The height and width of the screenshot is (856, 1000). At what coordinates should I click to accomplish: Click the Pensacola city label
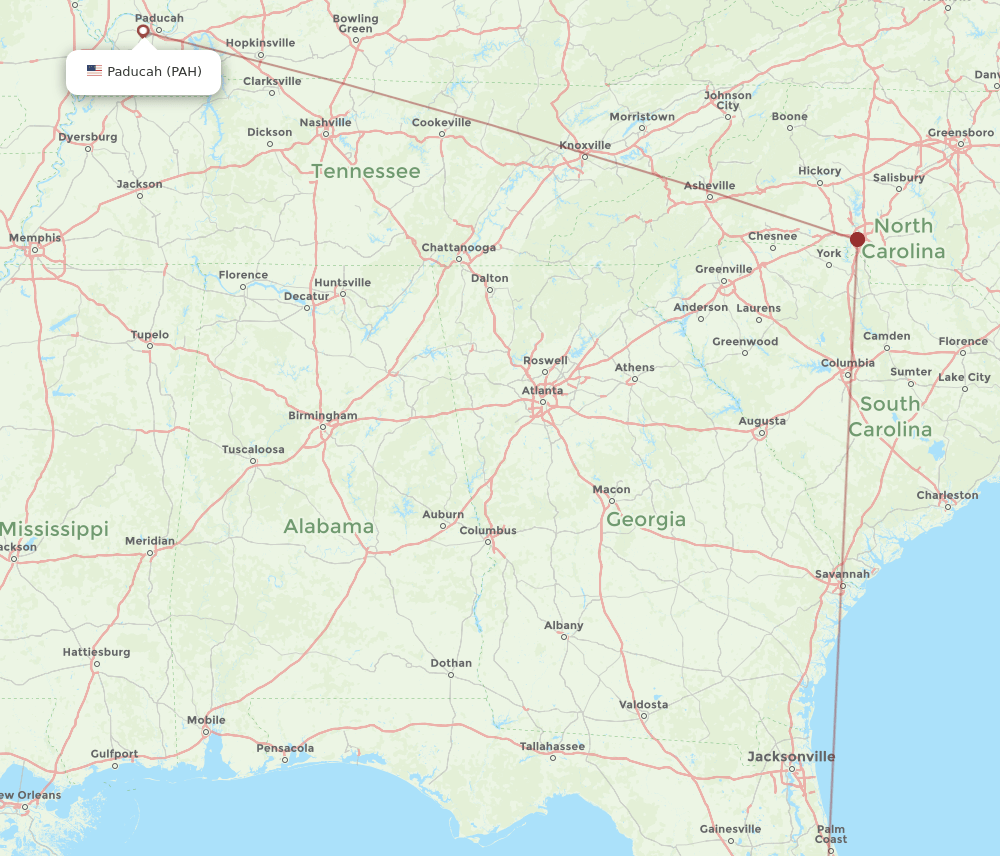coord(285,748)
